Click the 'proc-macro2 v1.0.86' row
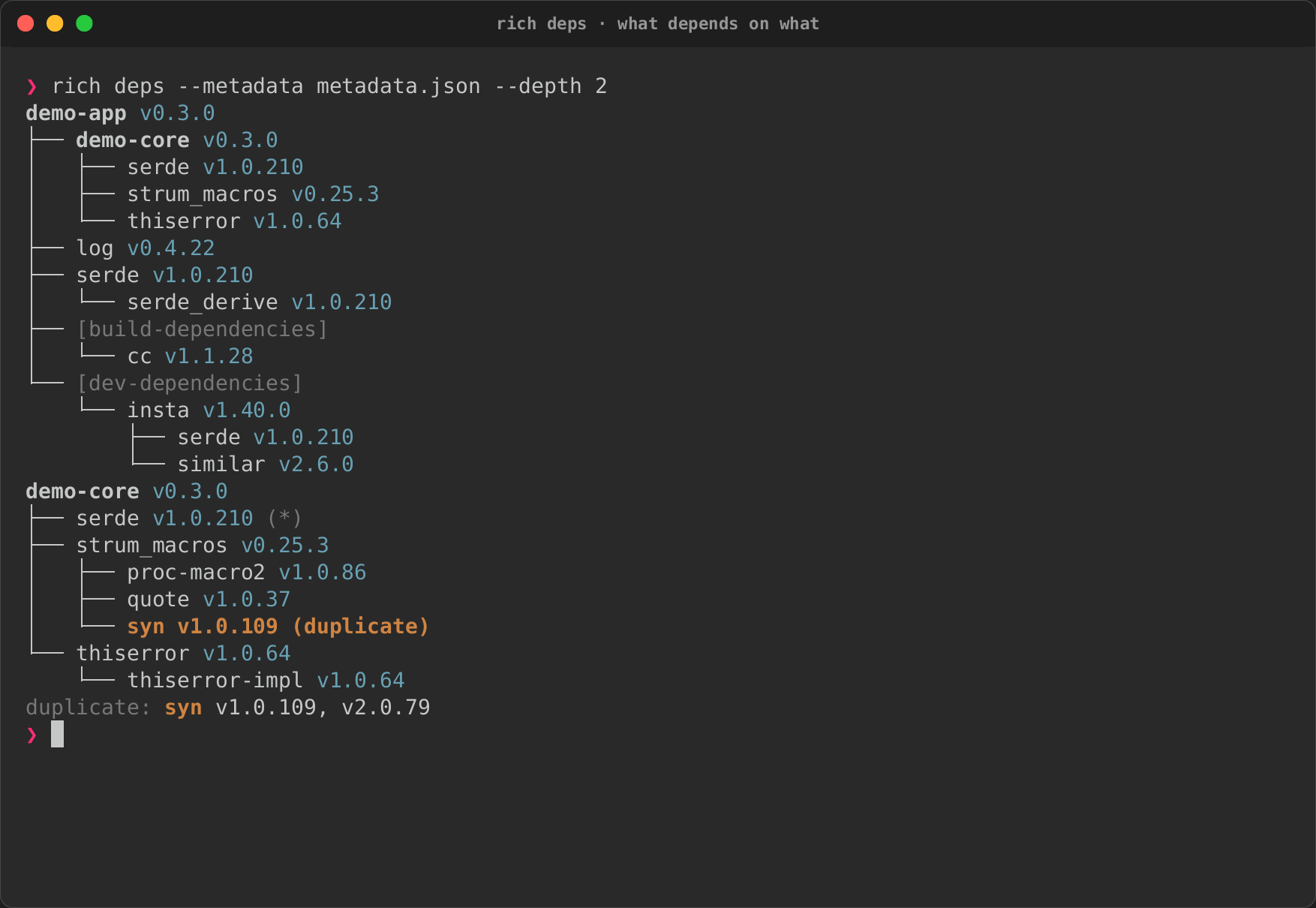This screenshot has height=908, width=1316. point(247,573)
